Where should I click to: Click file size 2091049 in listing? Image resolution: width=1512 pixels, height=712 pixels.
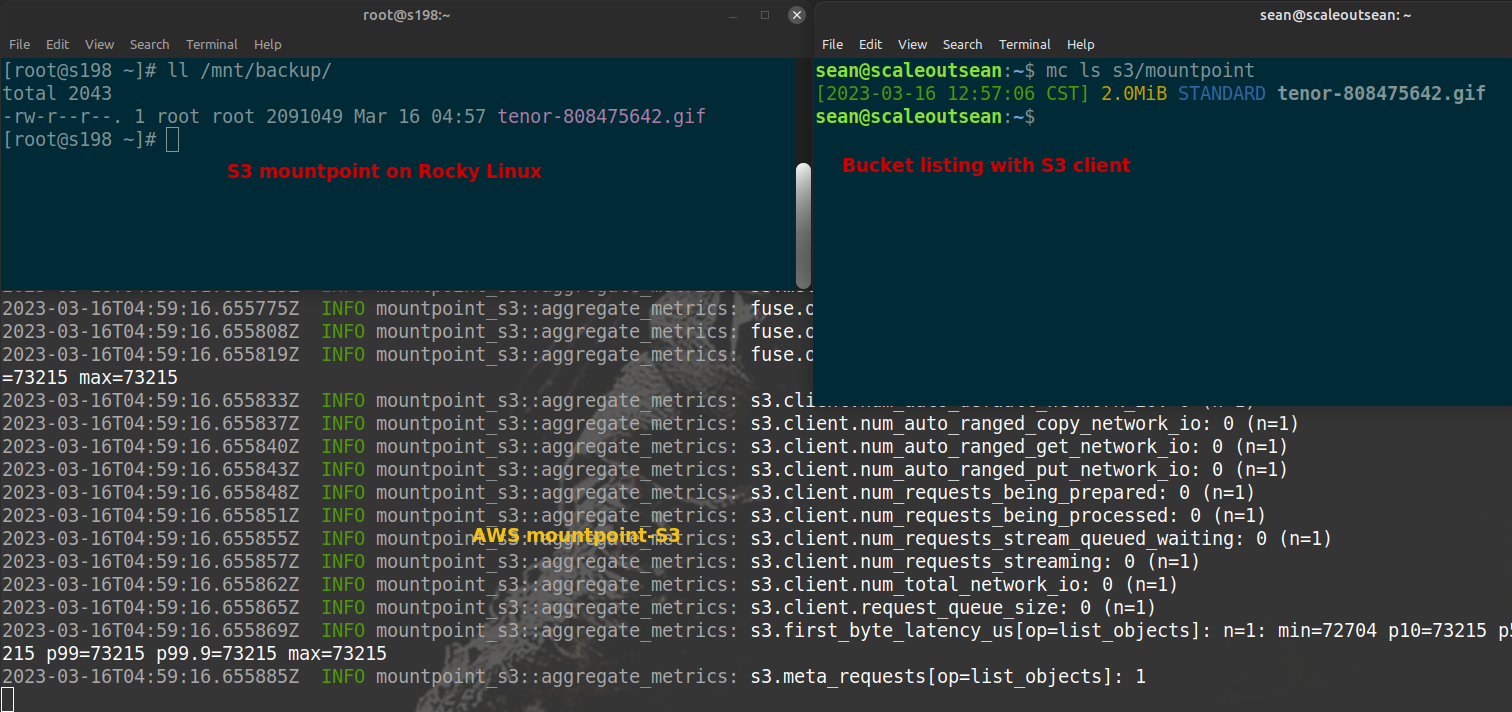tap(304, 116)
